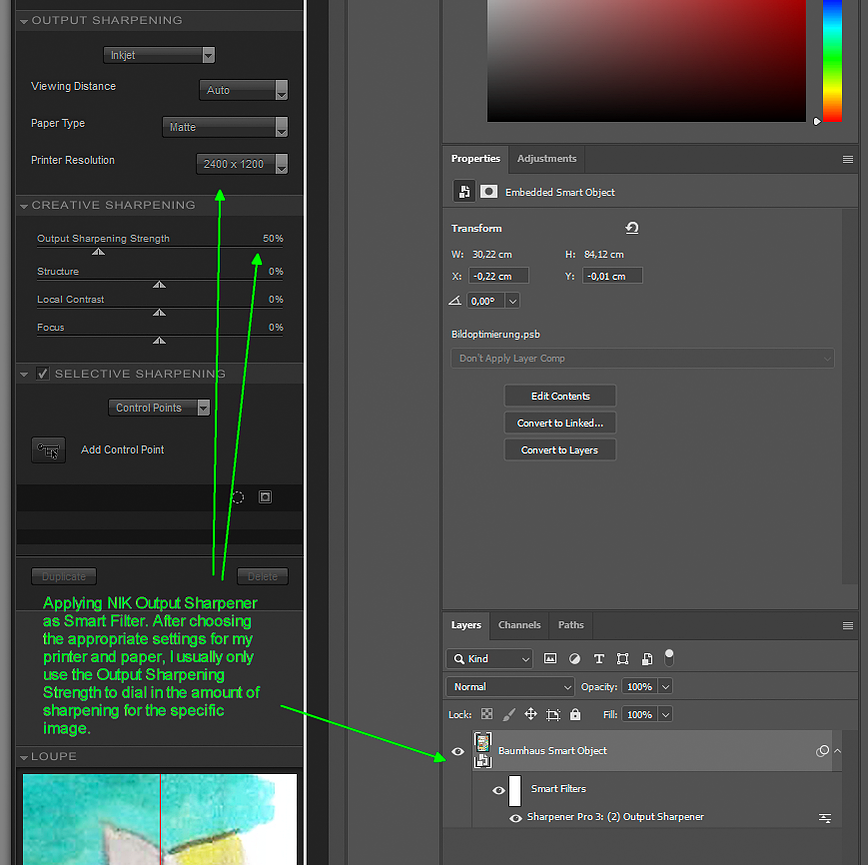Toggle the Selective Sharpening checkbox
The width and height of the screenshot is (868, 865).
pos(43,374)
